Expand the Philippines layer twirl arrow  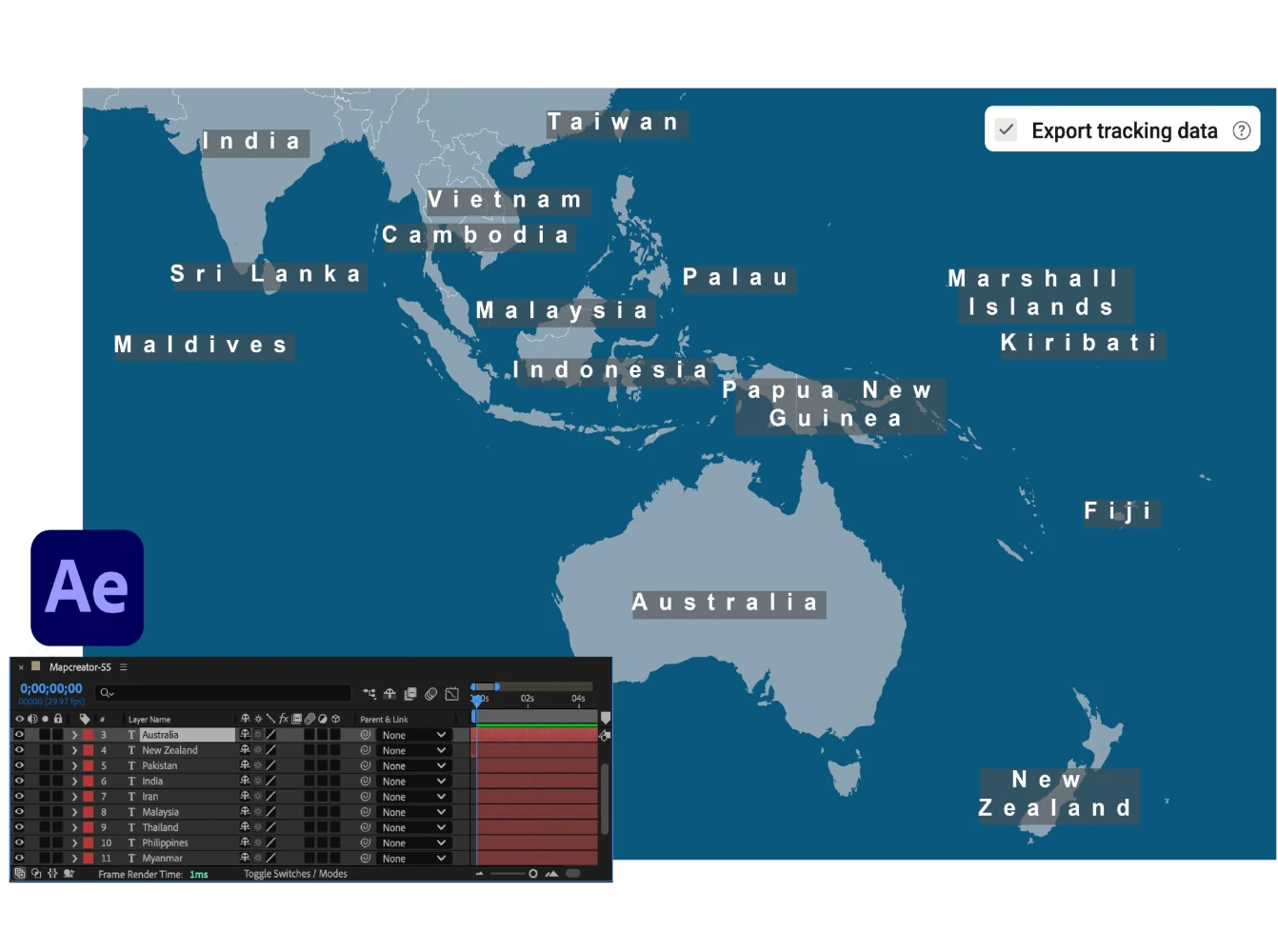coord(74,843)
